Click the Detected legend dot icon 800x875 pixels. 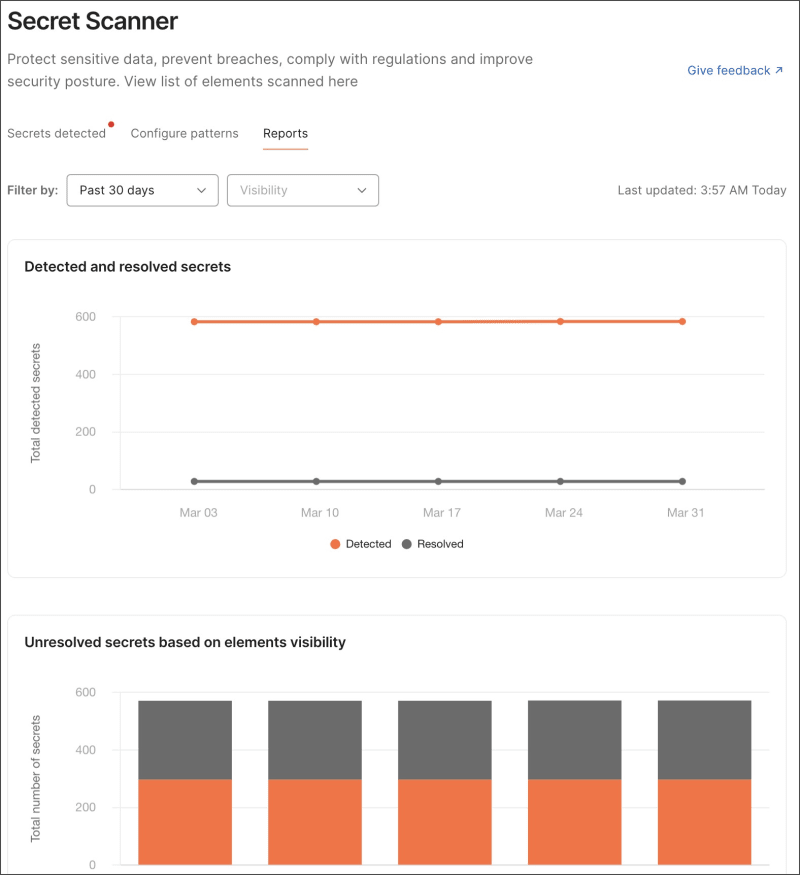point(335,544)
